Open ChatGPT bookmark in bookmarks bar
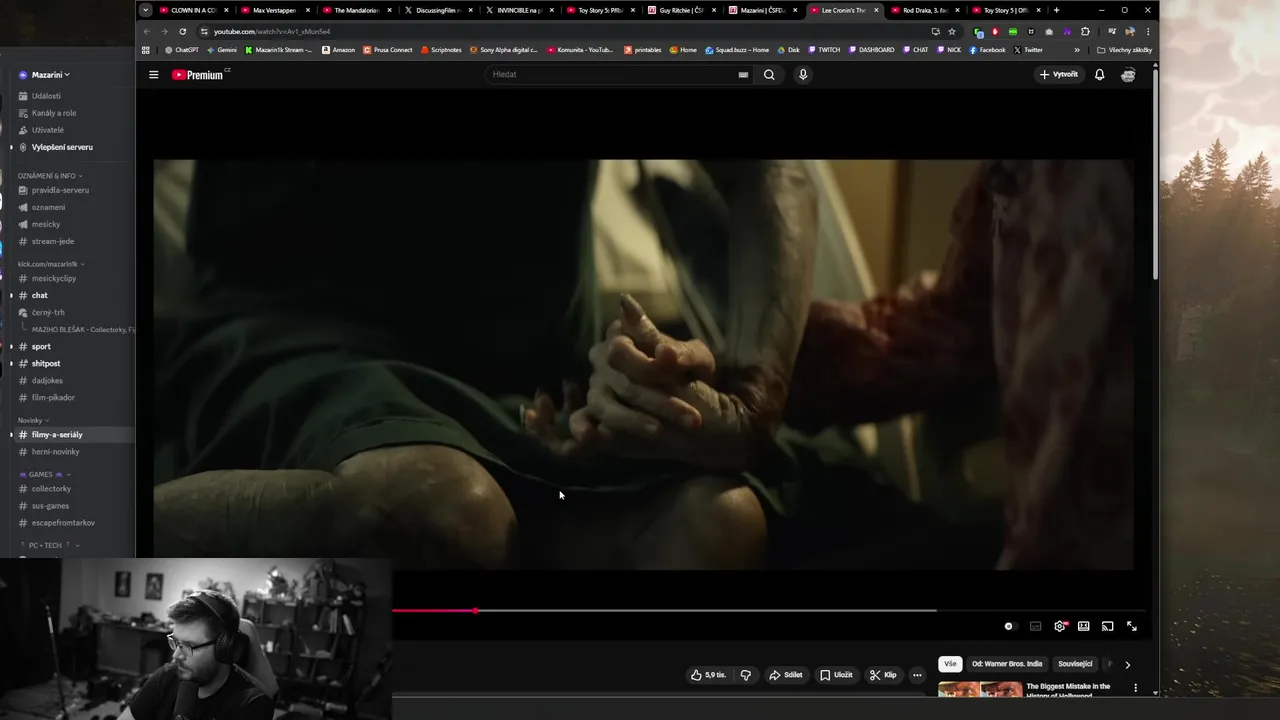The image size is (1280, 720). 182,50
